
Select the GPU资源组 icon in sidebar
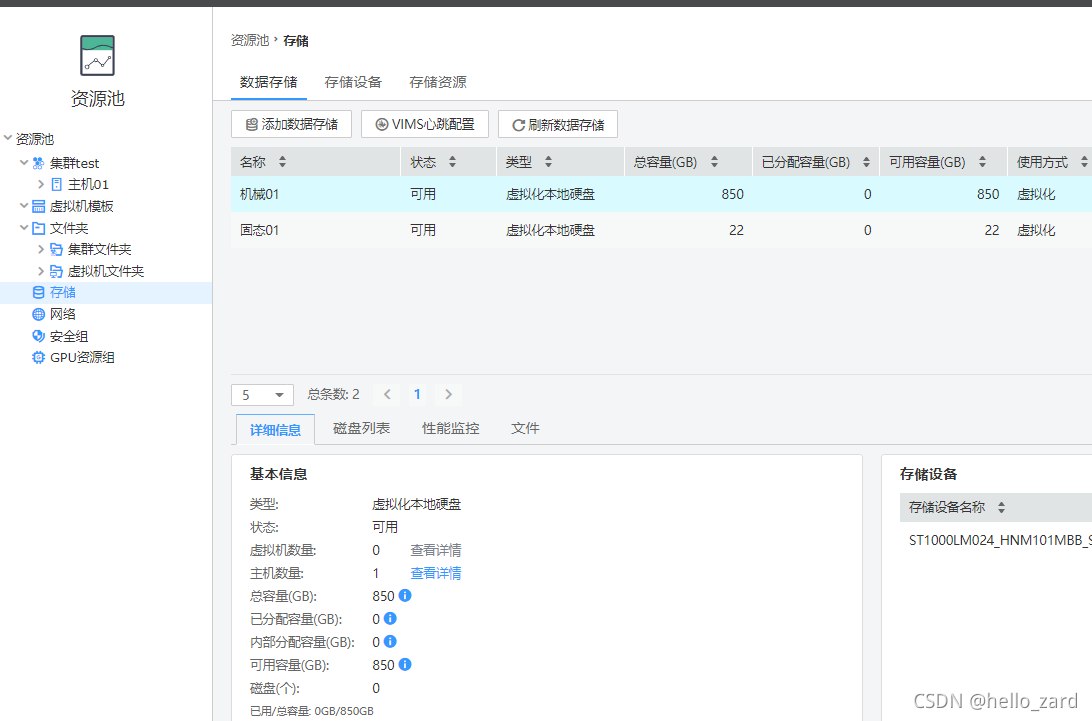point(39,358)
